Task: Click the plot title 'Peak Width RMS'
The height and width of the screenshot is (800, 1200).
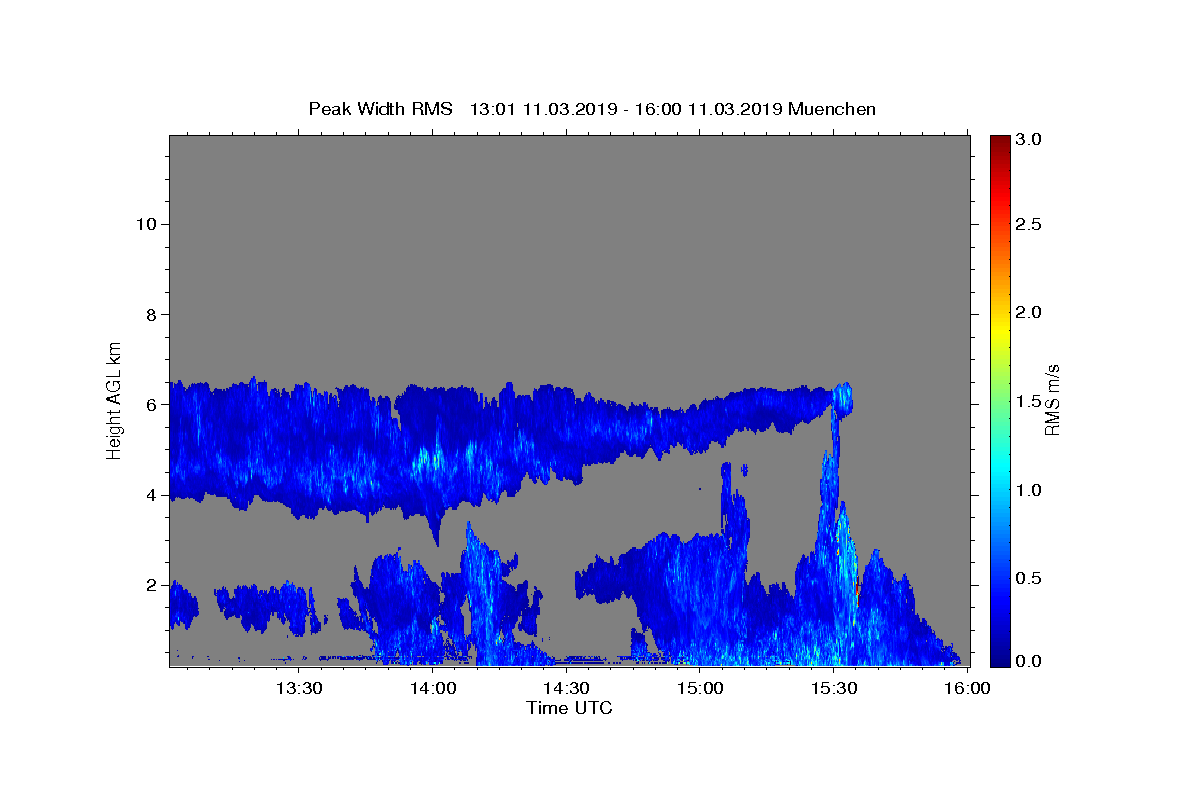Action: coord(381,109)
